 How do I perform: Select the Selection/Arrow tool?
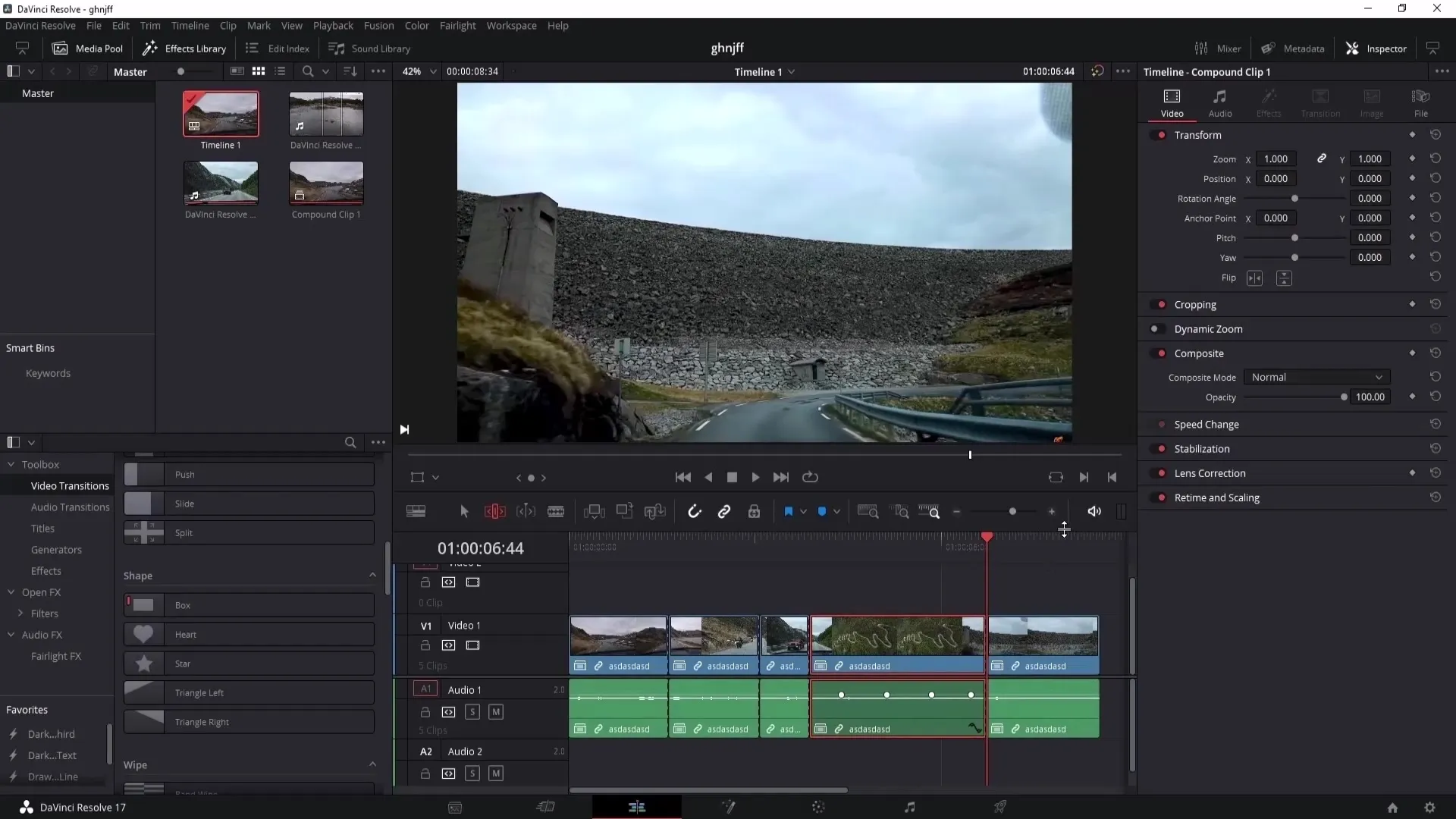465,511
